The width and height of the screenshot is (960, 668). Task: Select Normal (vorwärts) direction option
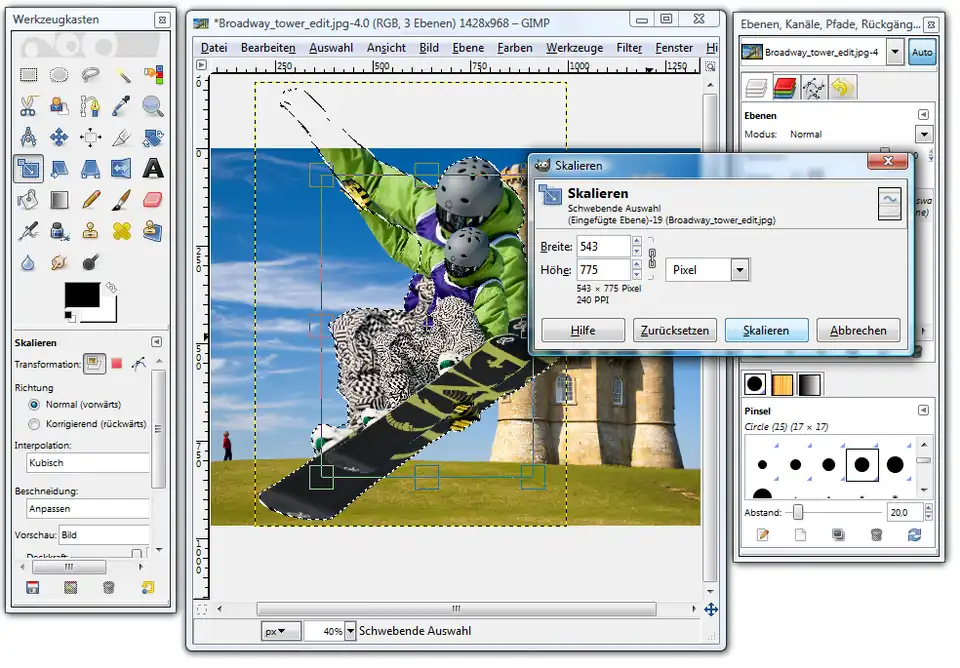coord(35,405)
